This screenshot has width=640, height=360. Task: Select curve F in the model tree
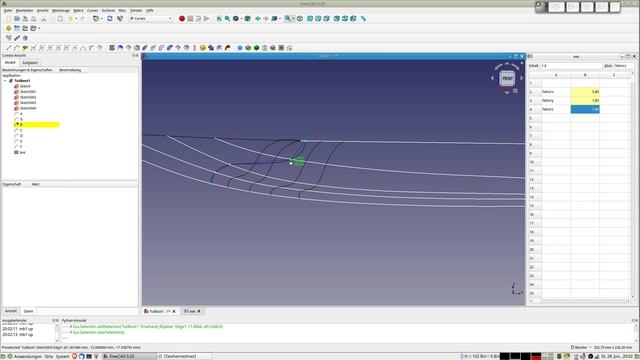pyautogui.click(x=19, y=147)
